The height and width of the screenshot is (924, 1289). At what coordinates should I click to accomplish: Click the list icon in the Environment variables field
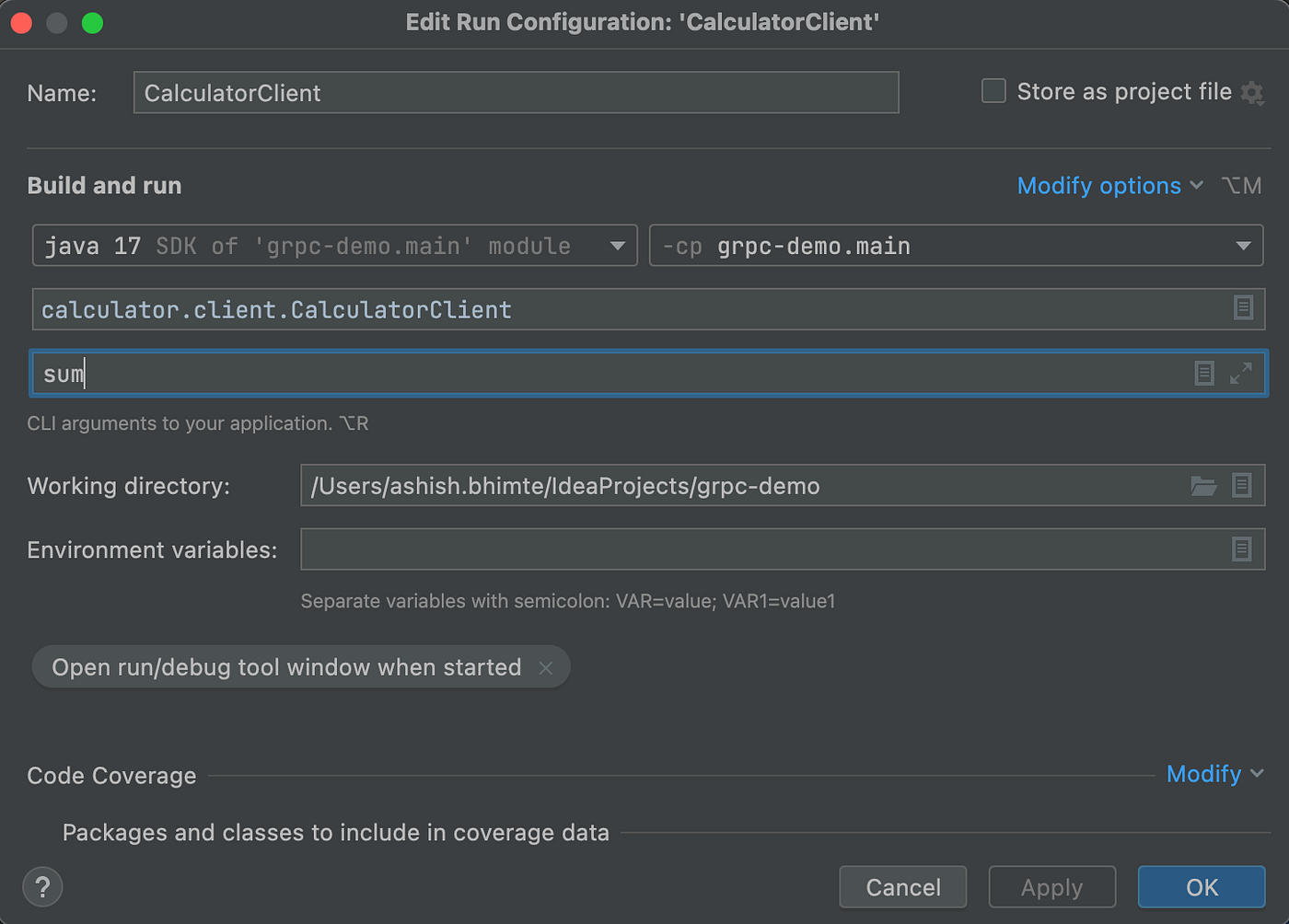tap(1242, 549)
